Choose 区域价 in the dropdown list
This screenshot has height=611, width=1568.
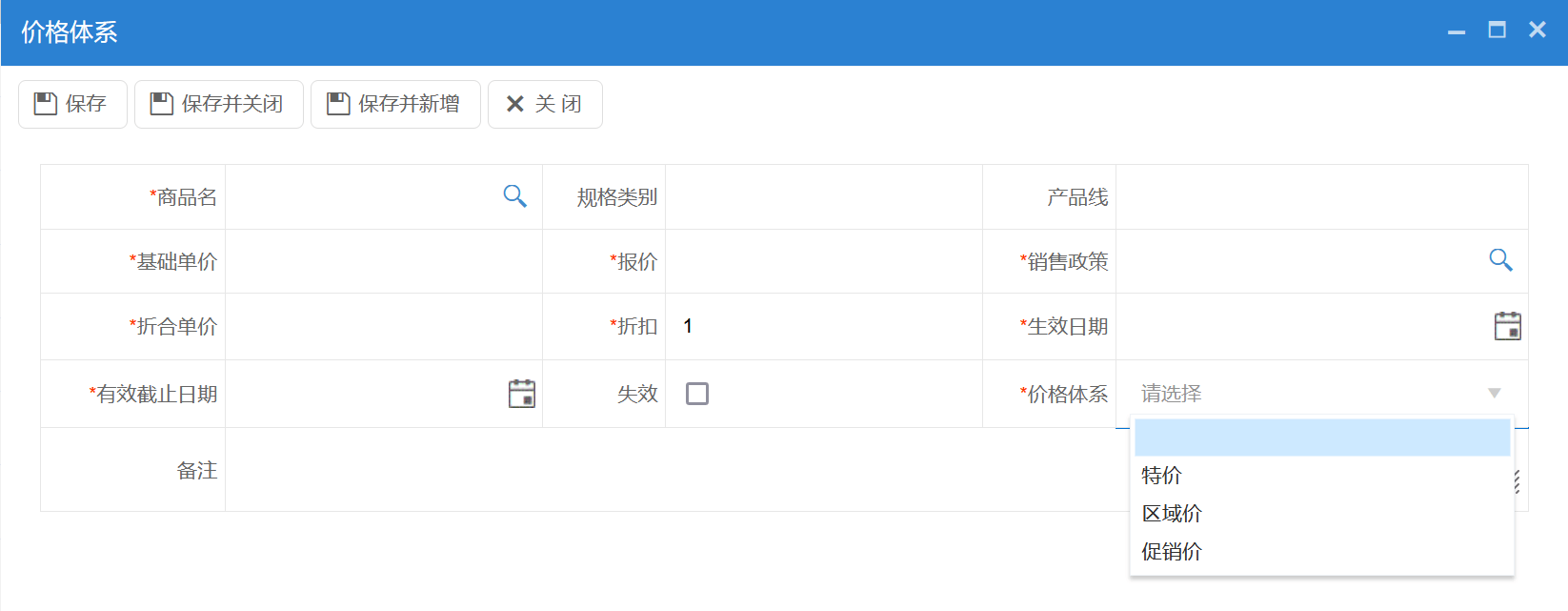coord(1171,514)
